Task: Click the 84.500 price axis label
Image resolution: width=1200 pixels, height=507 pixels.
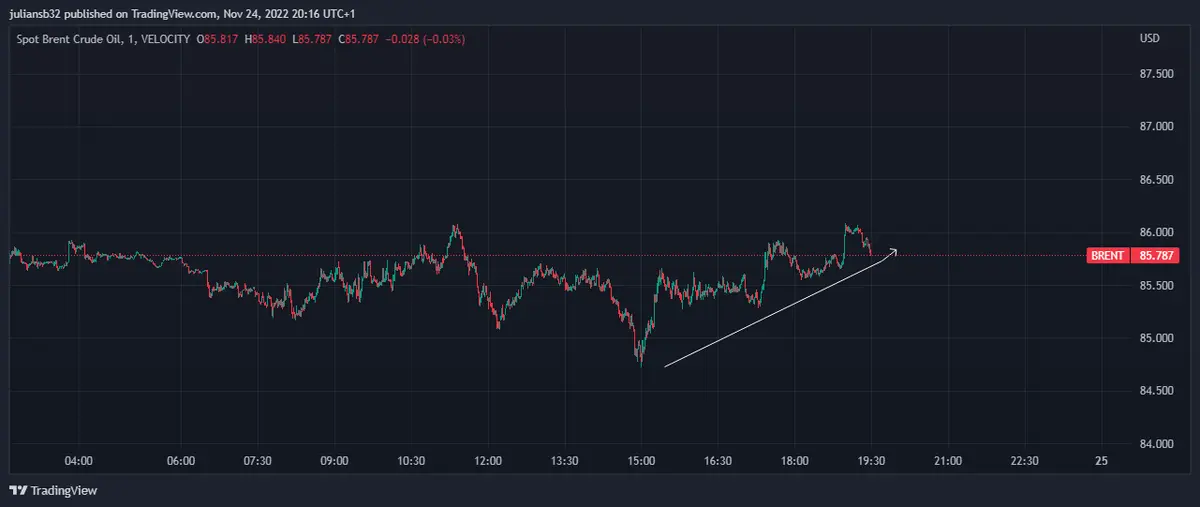Action: (1156, 390)
